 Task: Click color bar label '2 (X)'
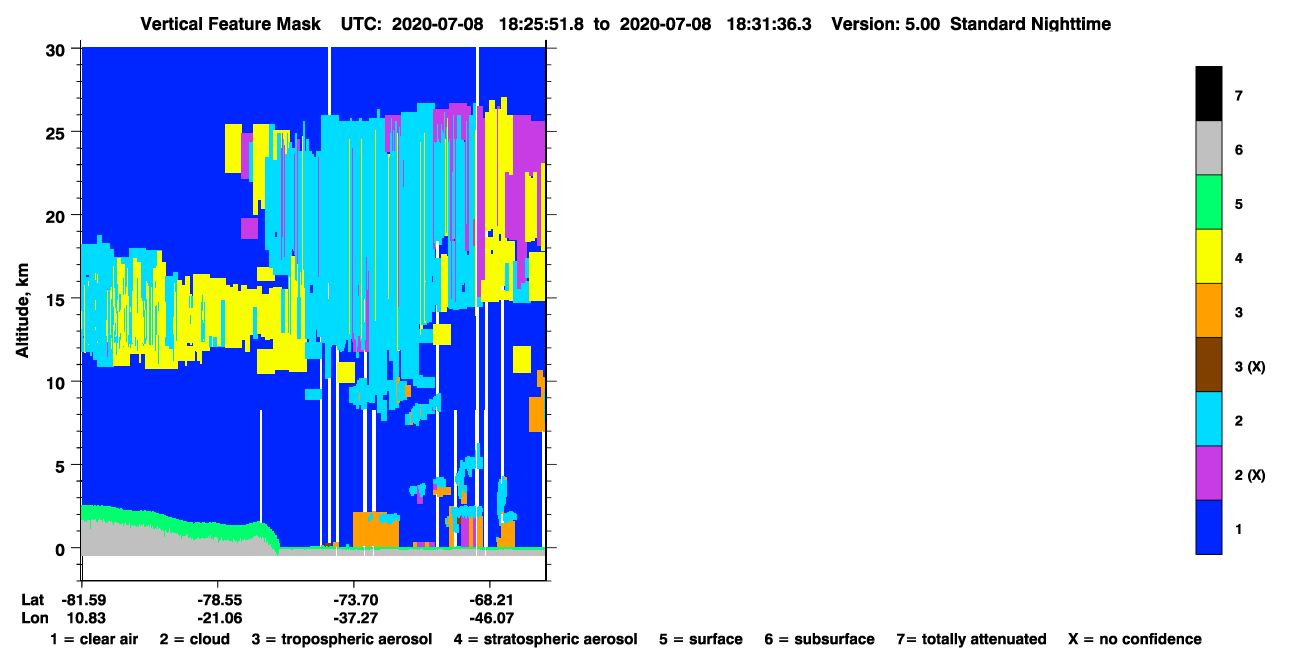click(x=1250, y=475)
